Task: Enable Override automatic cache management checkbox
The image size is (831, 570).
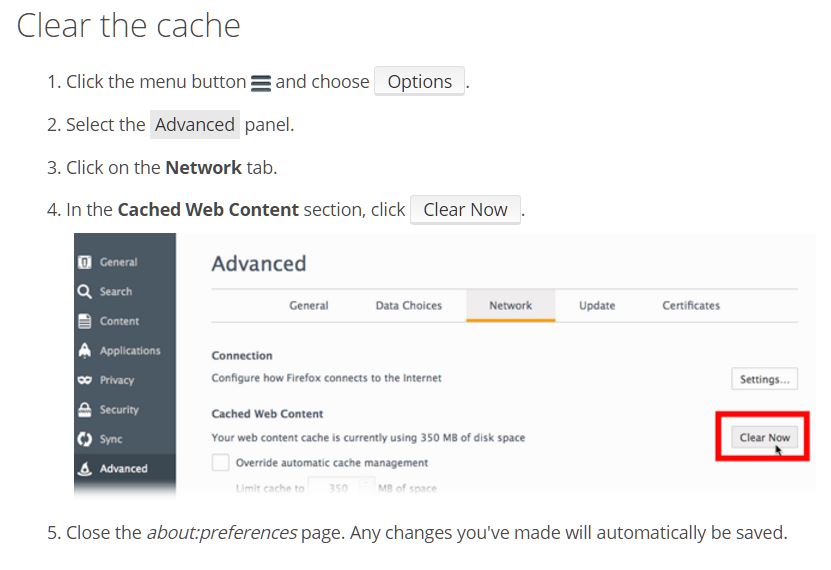Action: point(220,463)
